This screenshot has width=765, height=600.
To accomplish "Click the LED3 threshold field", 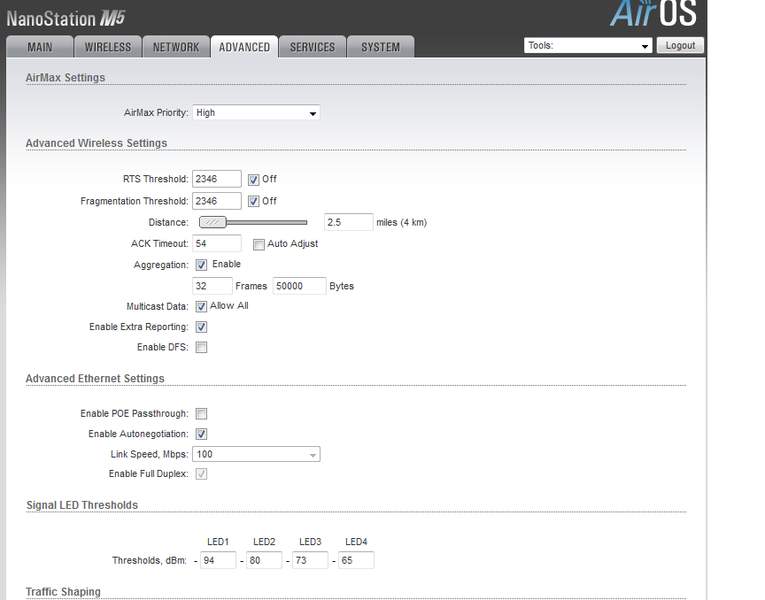I will click(310, 560).
